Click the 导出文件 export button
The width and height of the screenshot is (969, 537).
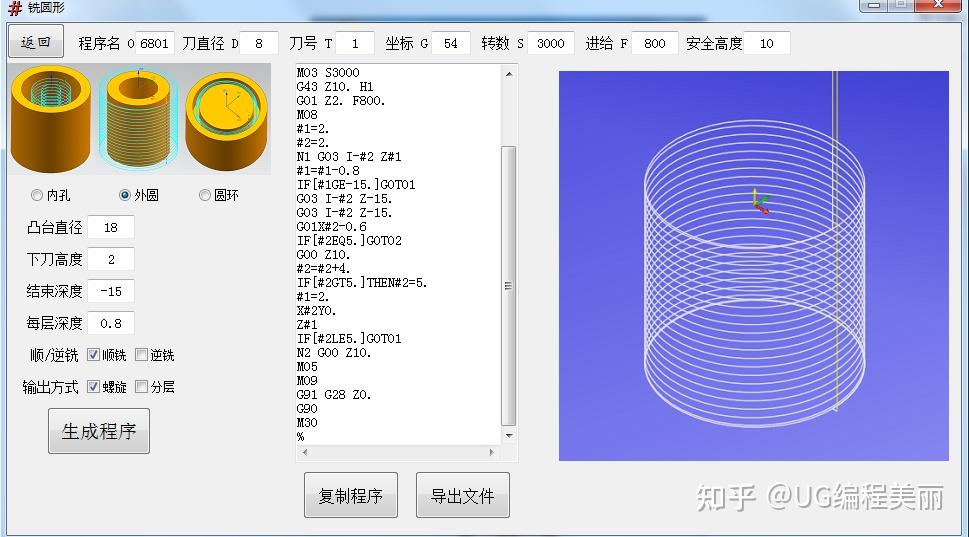click(462, 496)
